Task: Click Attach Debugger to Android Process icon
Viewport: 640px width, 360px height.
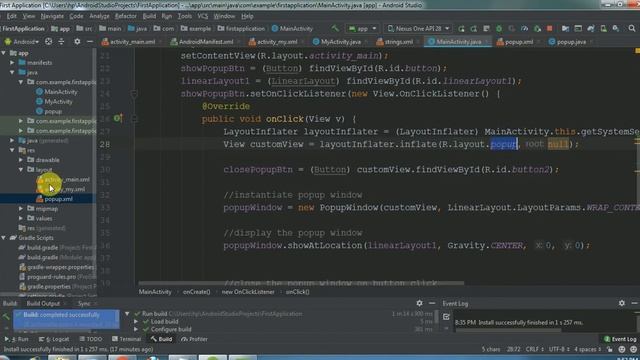Action: (x=537, y=29)
